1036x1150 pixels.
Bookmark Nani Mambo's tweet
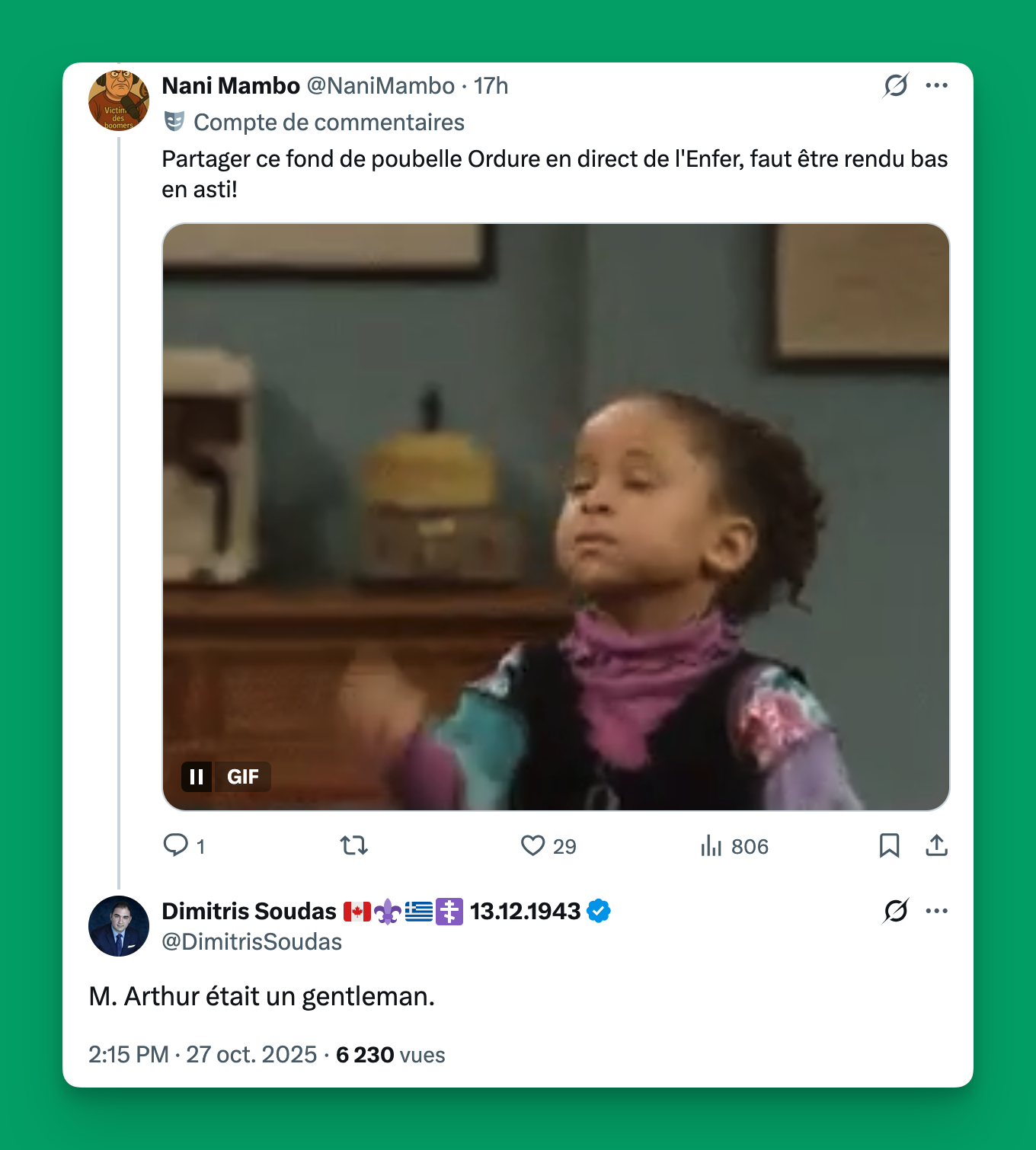[889, 845]
